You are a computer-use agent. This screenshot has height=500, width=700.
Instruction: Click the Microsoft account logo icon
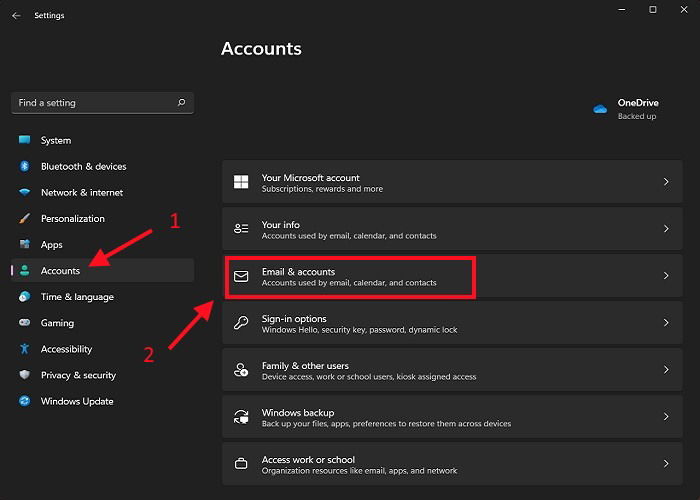pyautogui.click(x=241, y=182)
